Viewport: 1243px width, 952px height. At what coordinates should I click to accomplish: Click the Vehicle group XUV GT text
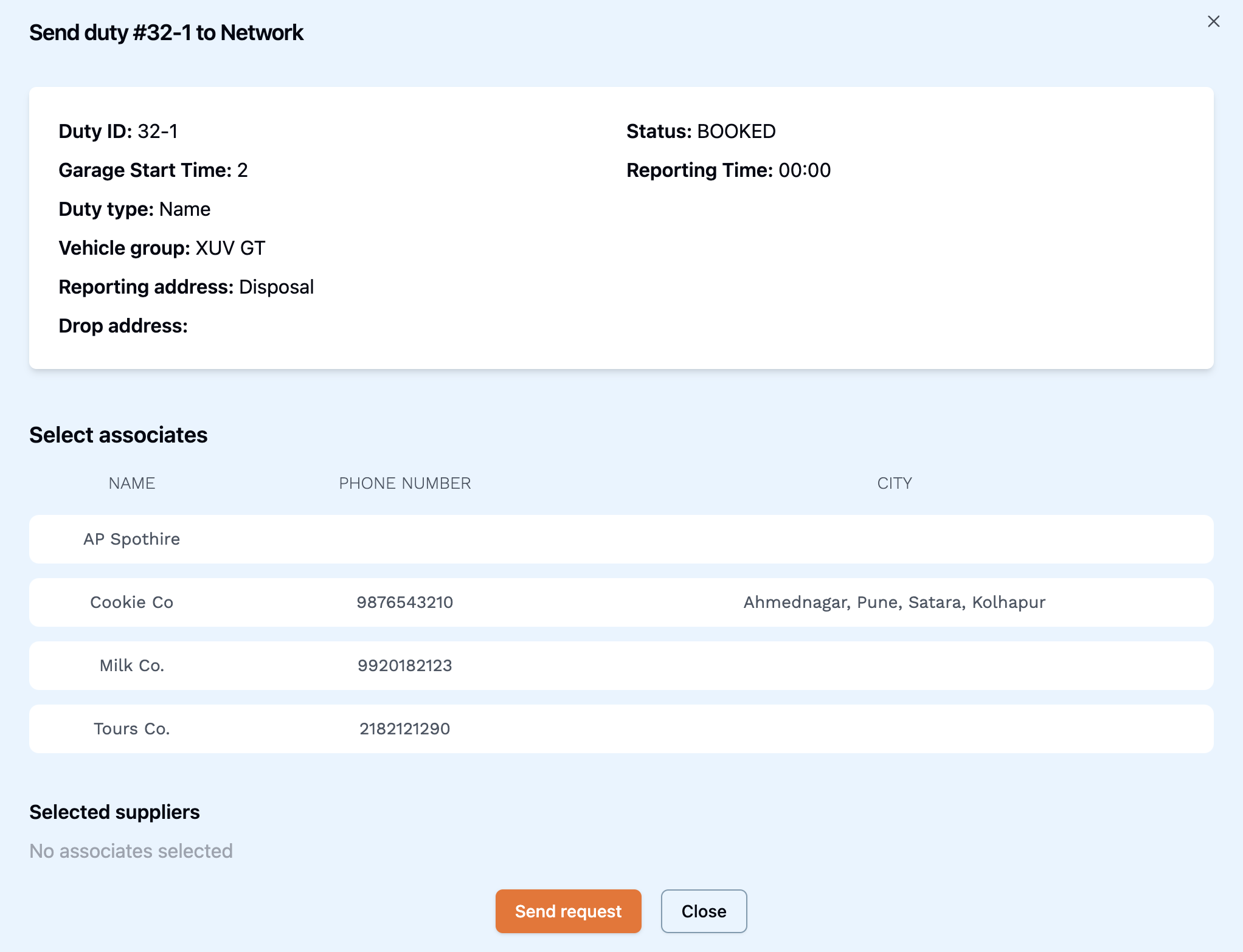coord(162,248)
